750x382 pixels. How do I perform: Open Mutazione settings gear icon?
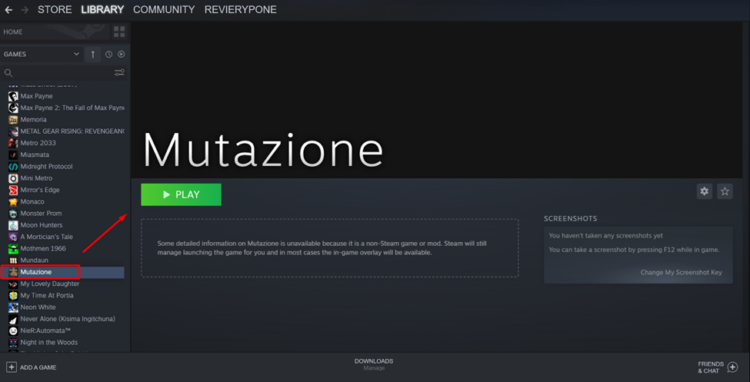click(704, 191)
